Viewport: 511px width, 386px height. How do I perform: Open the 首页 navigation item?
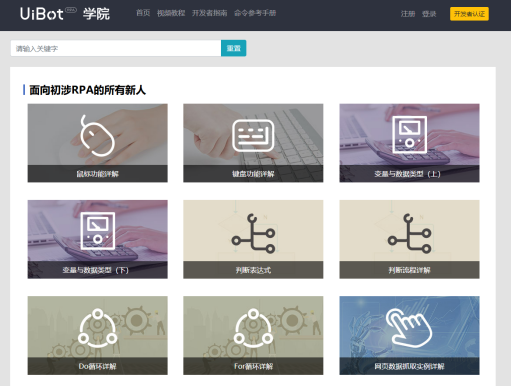(x=143, y=13)
